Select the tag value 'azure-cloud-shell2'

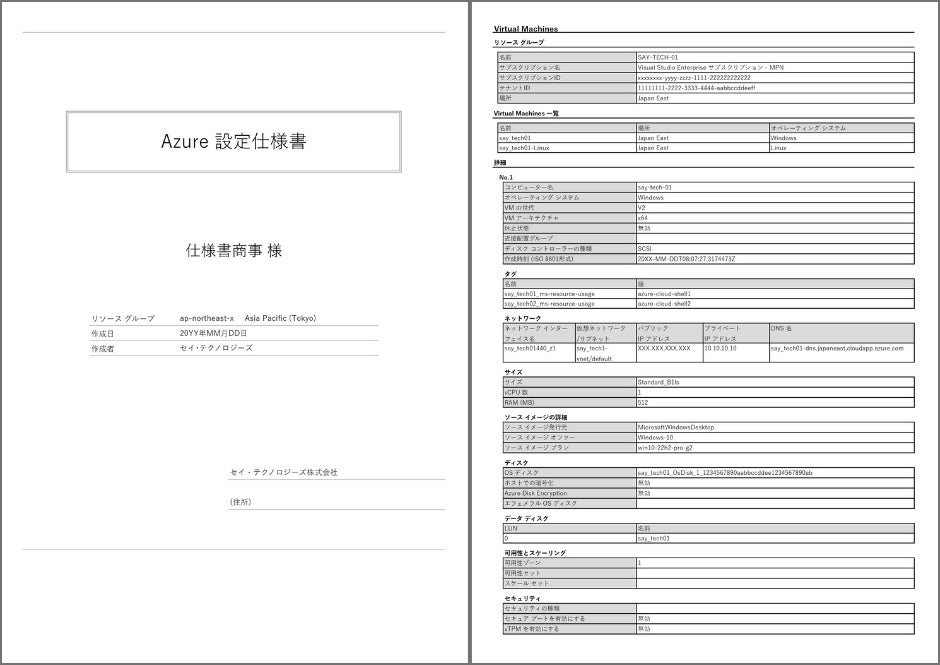click(x=664, y=304)
